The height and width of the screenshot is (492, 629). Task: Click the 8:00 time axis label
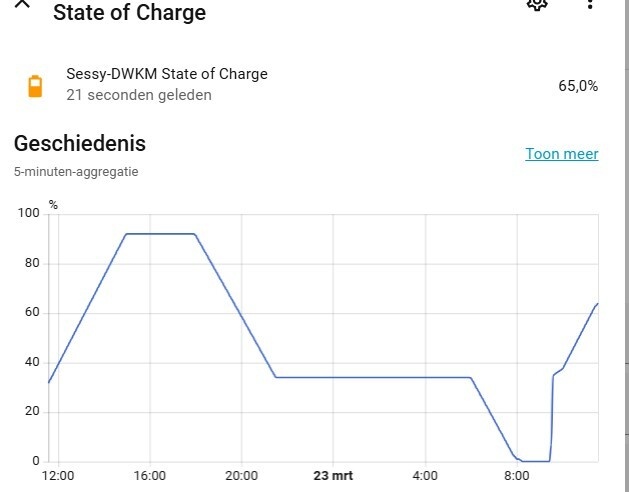pos(517,476)
